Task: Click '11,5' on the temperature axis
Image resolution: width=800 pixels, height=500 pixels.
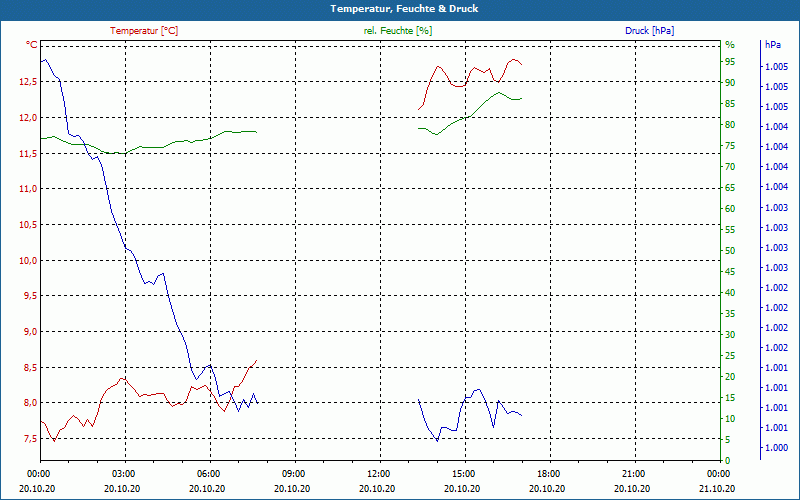Action: pyautogui.click(x=28, y=153)
